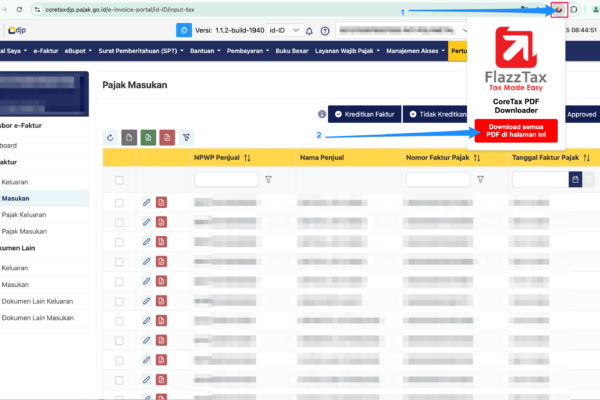Click the Tidak Kreditkan button
The width and height of the screenshot is (600, 400).
coord(435,114)
